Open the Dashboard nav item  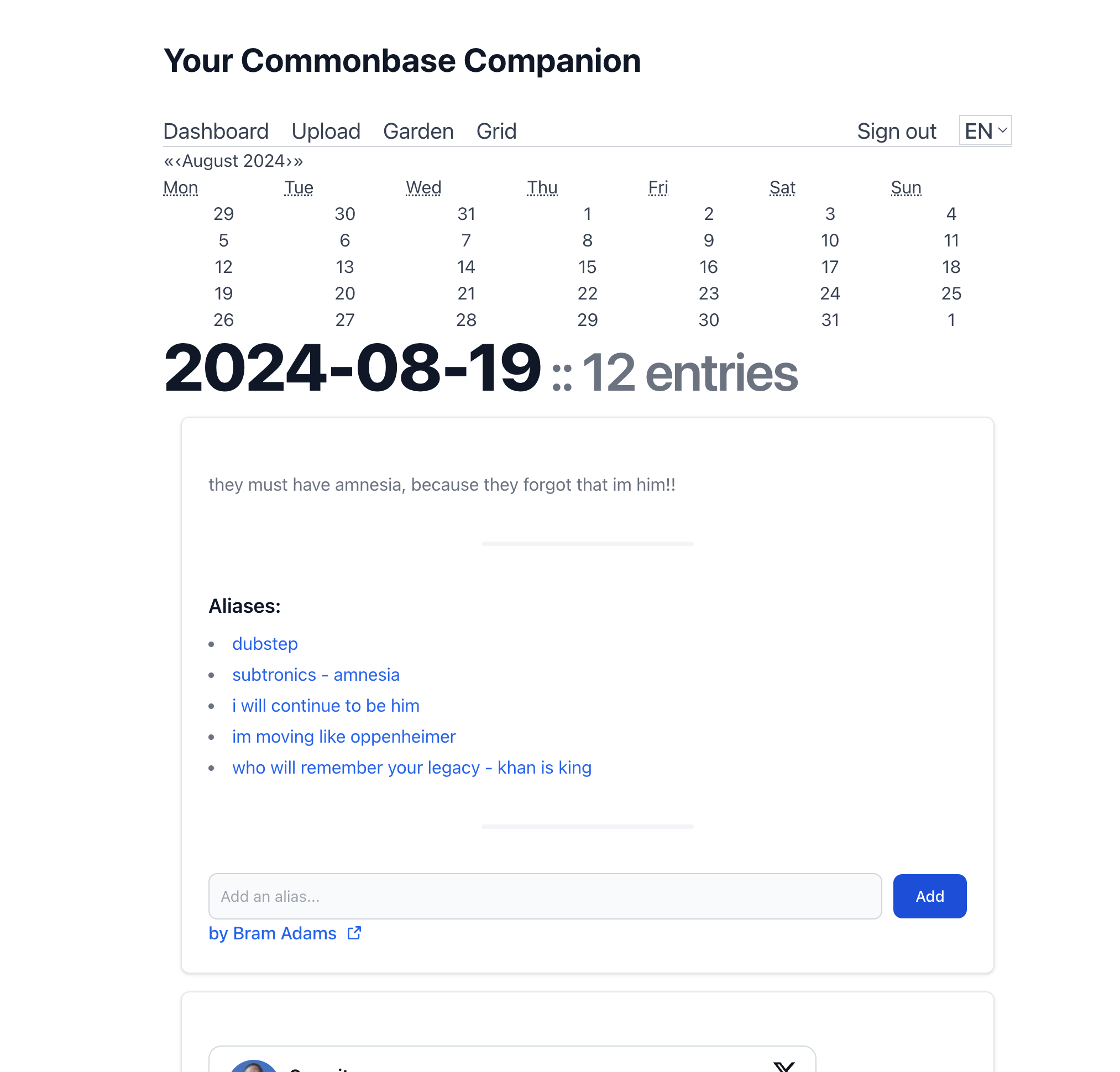[x=216, y=132]
